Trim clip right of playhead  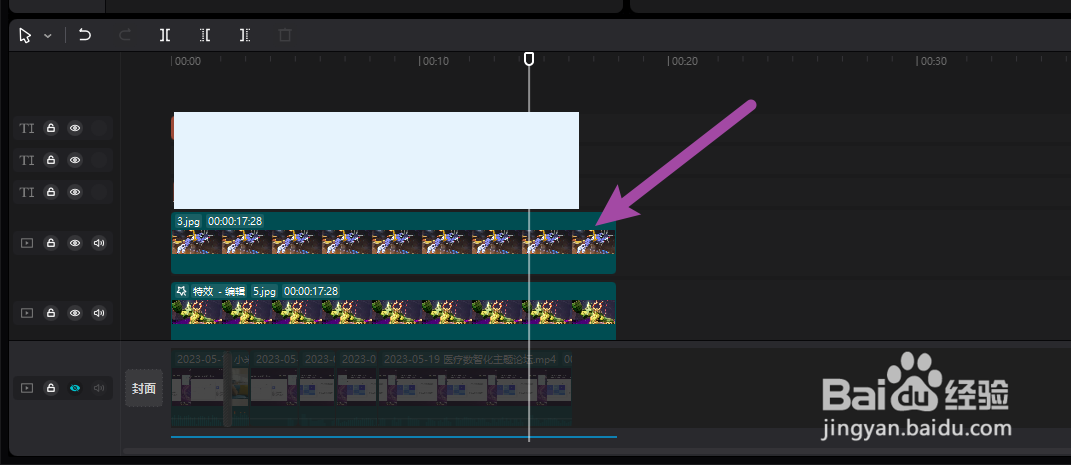pos(245,35)
